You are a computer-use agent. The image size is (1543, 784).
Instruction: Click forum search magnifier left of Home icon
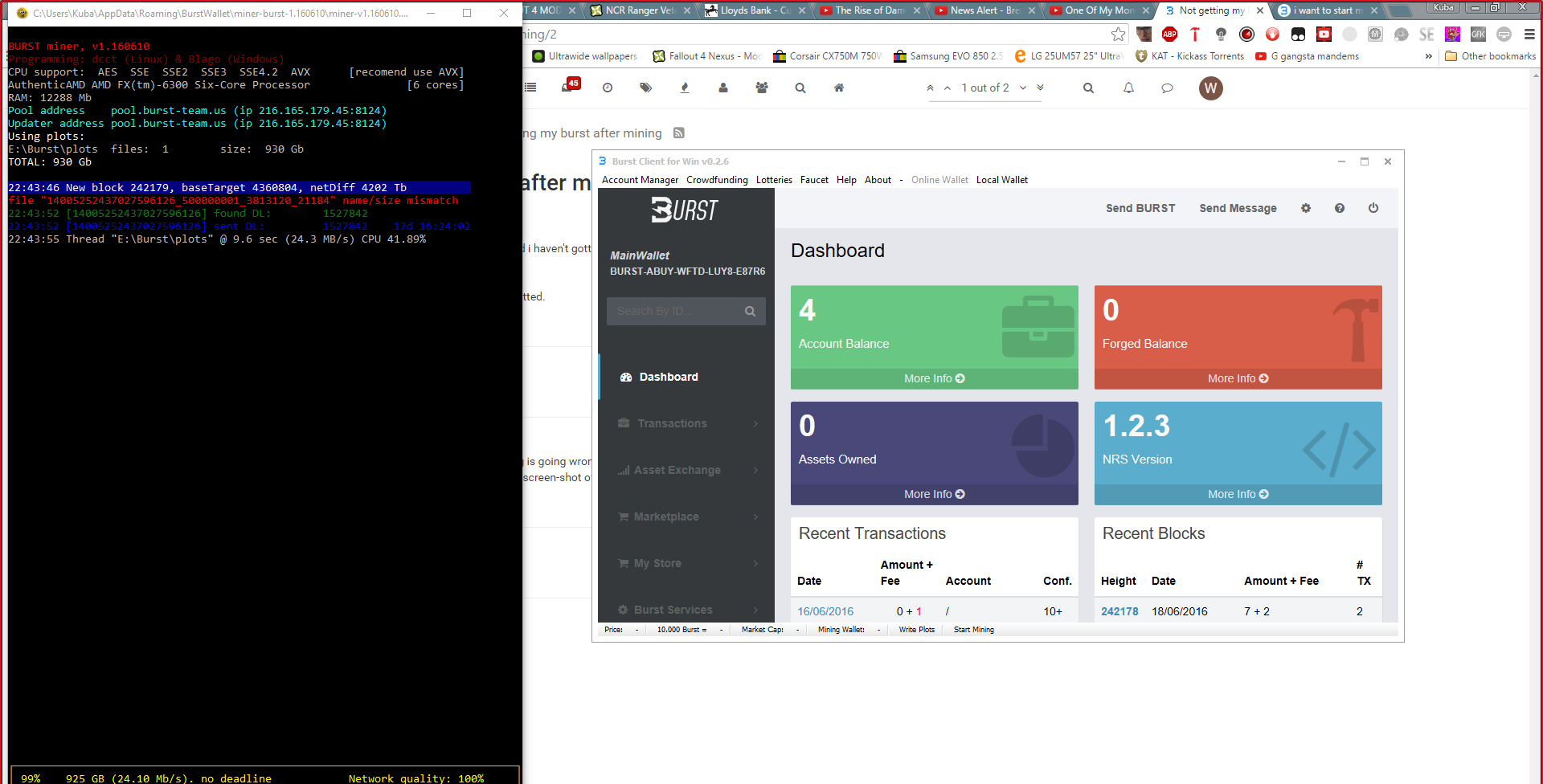point(800,88)
